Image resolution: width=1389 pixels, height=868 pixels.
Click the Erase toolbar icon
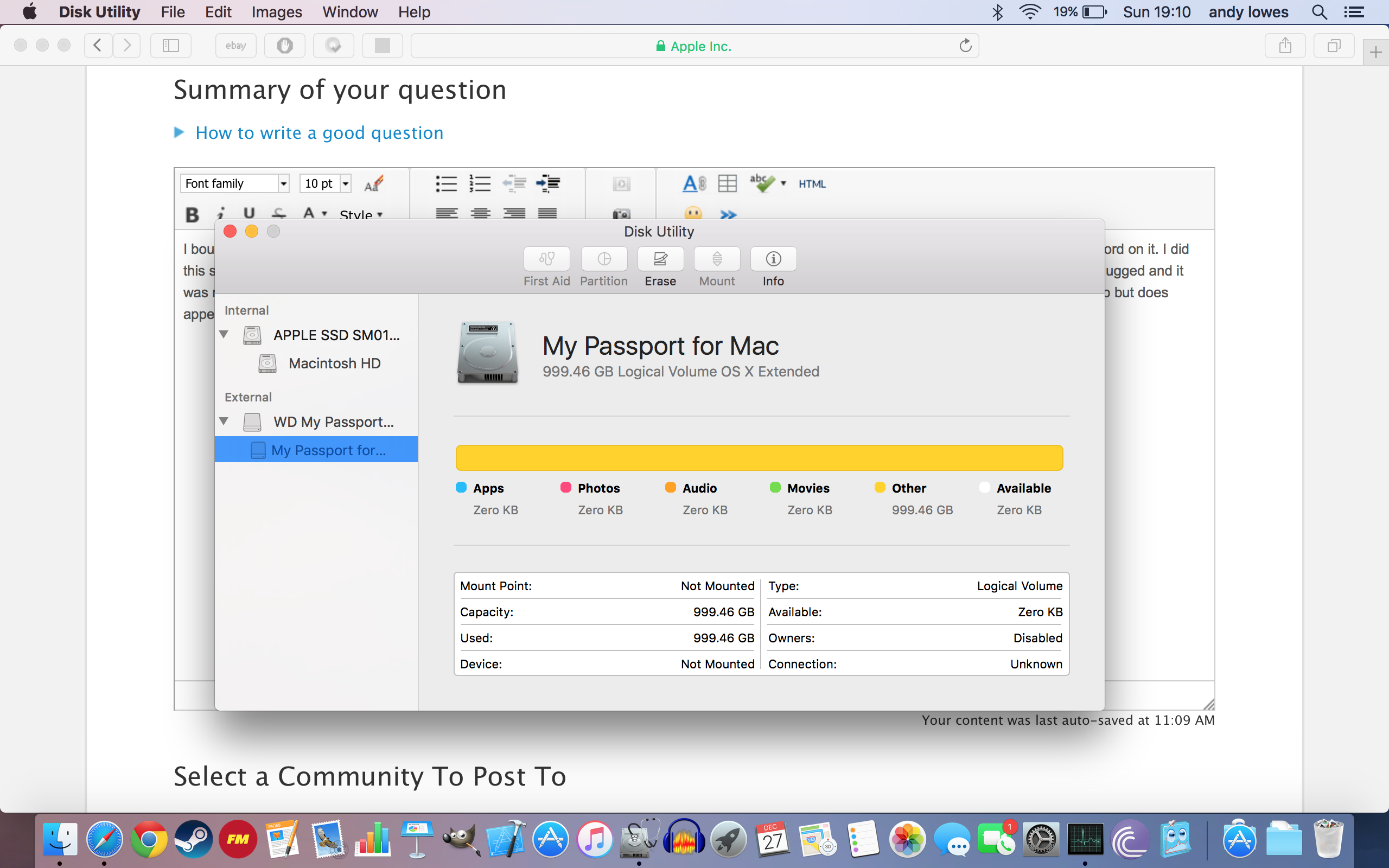coord(660,259)
